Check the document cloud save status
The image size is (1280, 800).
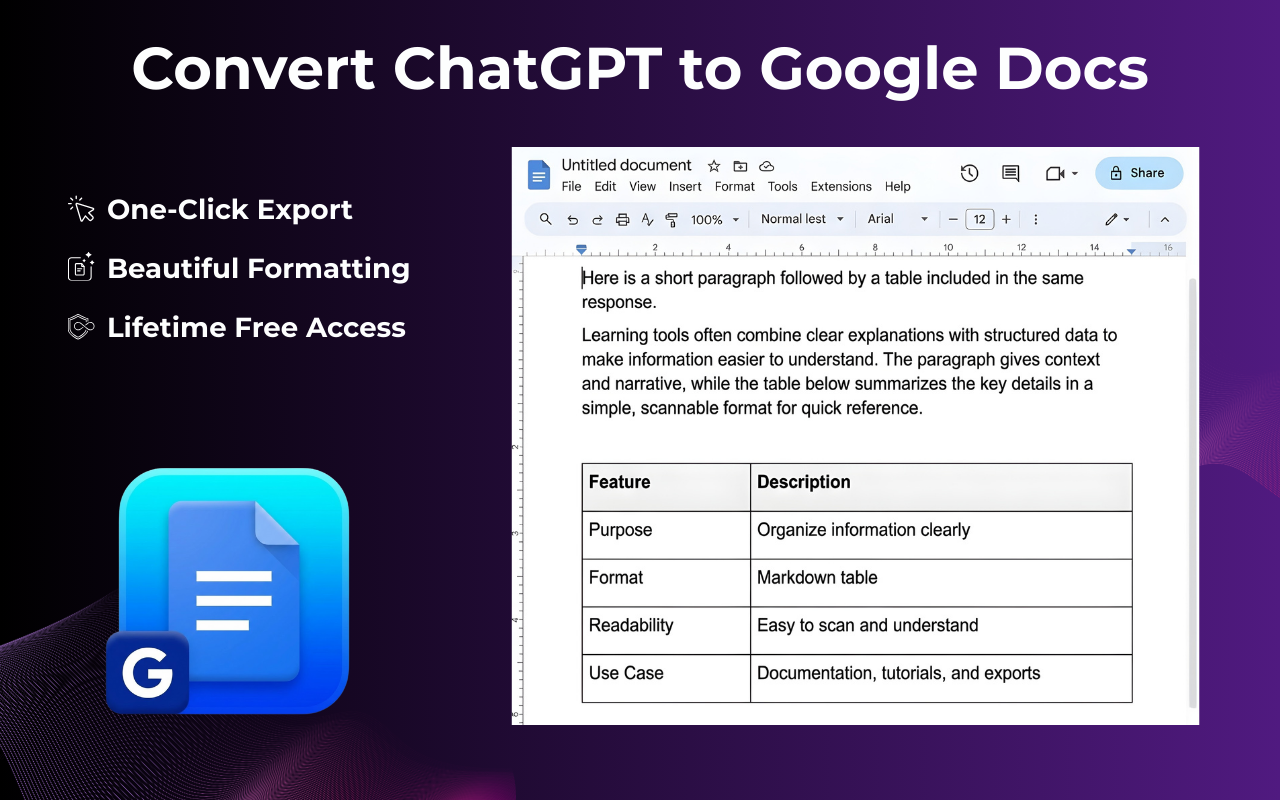pyautogui.click(x=766, y=166)
